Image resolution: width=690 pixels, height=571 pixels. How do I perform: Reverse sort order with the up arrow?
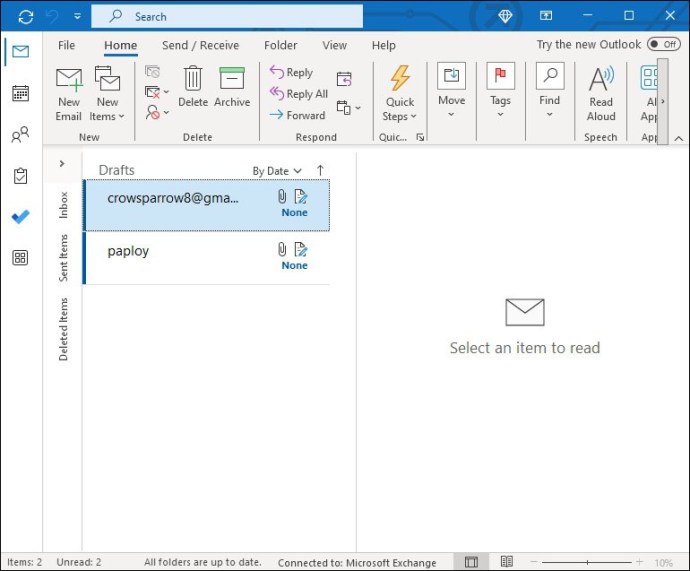320,170
